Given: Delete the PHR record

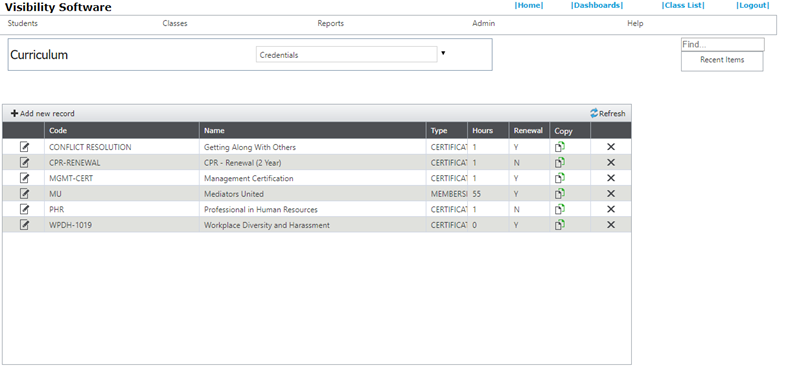Looking at the screenshot, I should pos(611,209).
